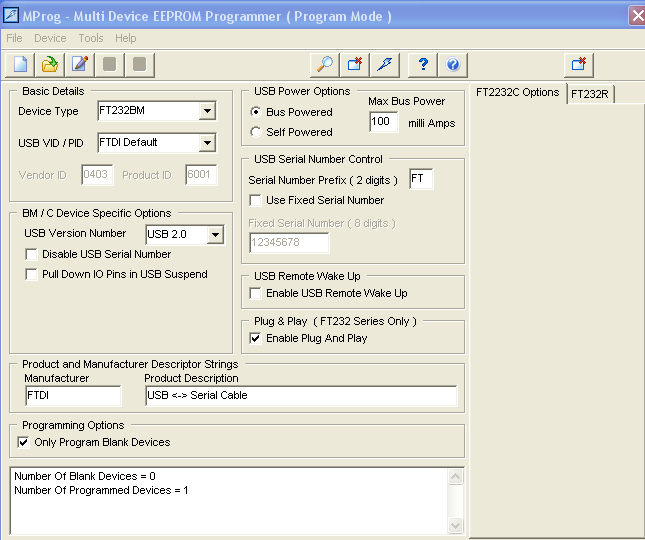Click the Fixed Serial Number field

289,243
